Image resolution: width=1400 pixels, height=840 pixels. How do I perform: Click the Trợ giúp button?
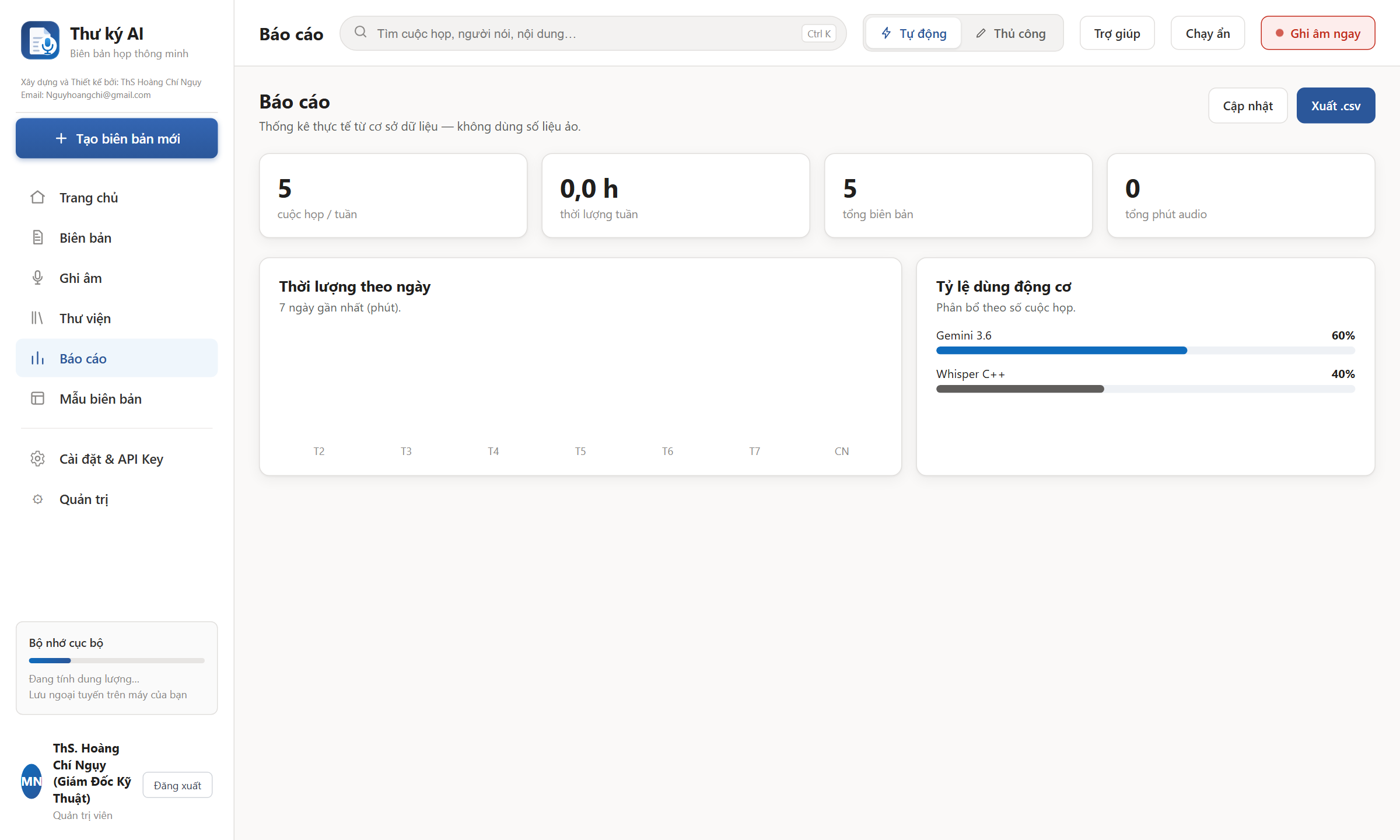click(x=1116, y=33)
